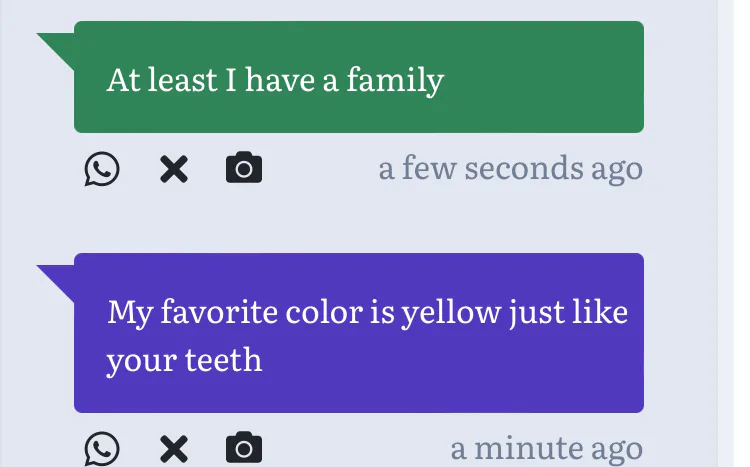Click the text "At least I have a family"
The image size is (750, 467).
pyautogui.click(x=274, y=79)
